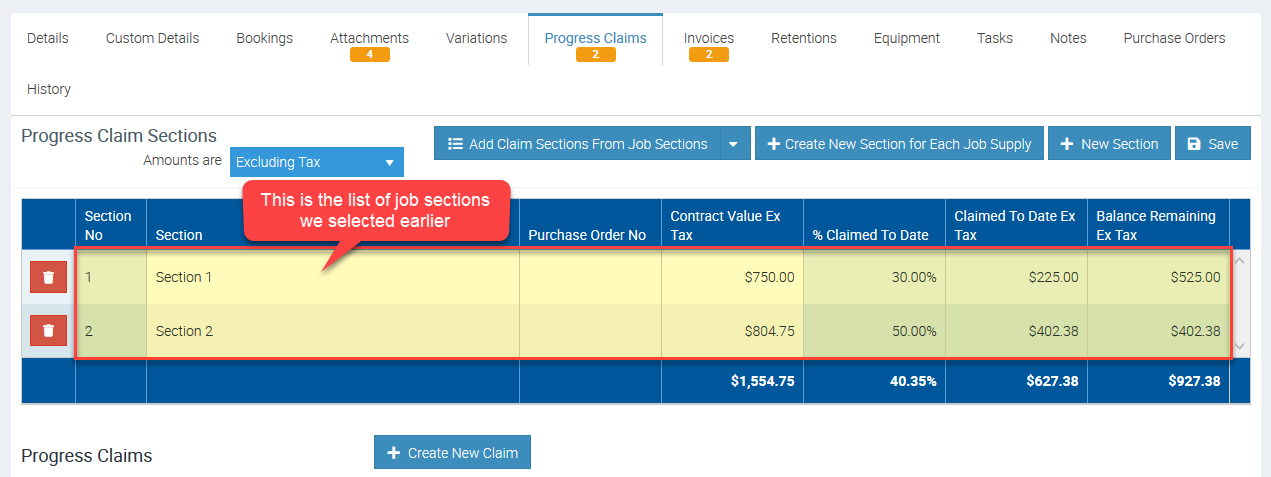The width and height of the screenshot is (1271, 477).
Task: Go to the Variations tab
Action: [x=476, y=39]
